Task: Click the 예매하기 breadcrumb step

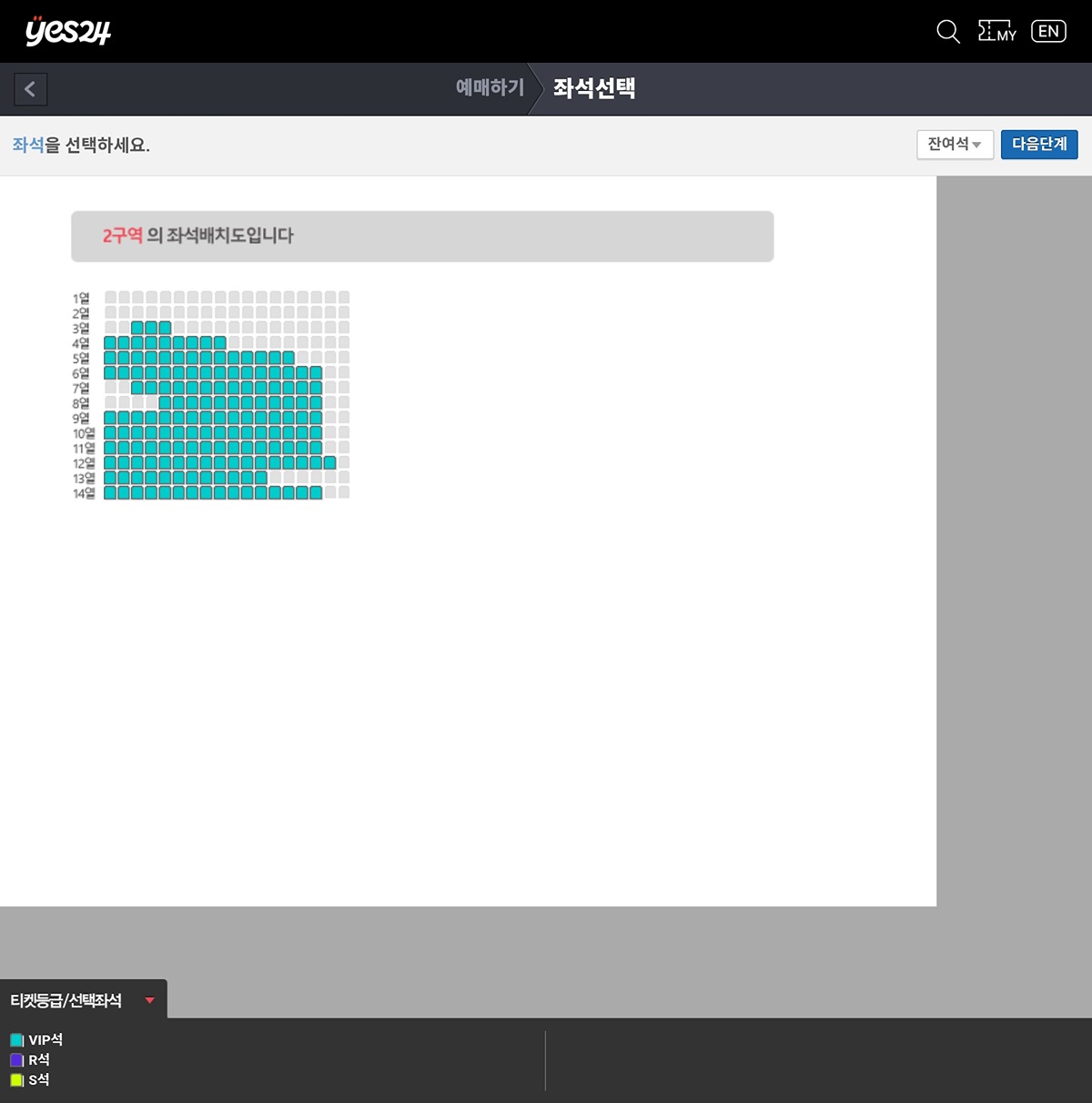Action: pyautogui.click(x=490, y=88)
